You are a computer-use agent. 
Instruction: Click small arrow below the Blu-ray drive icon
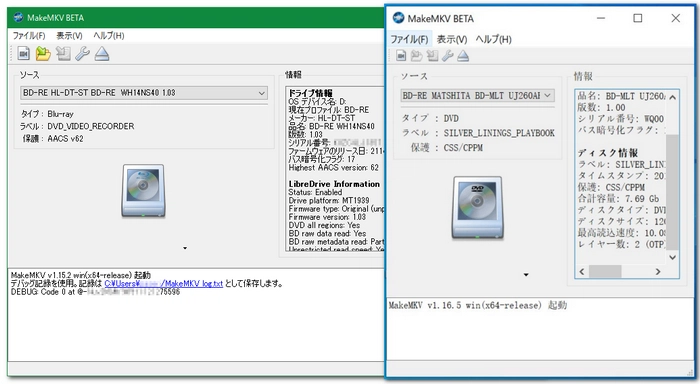point(185,248)
